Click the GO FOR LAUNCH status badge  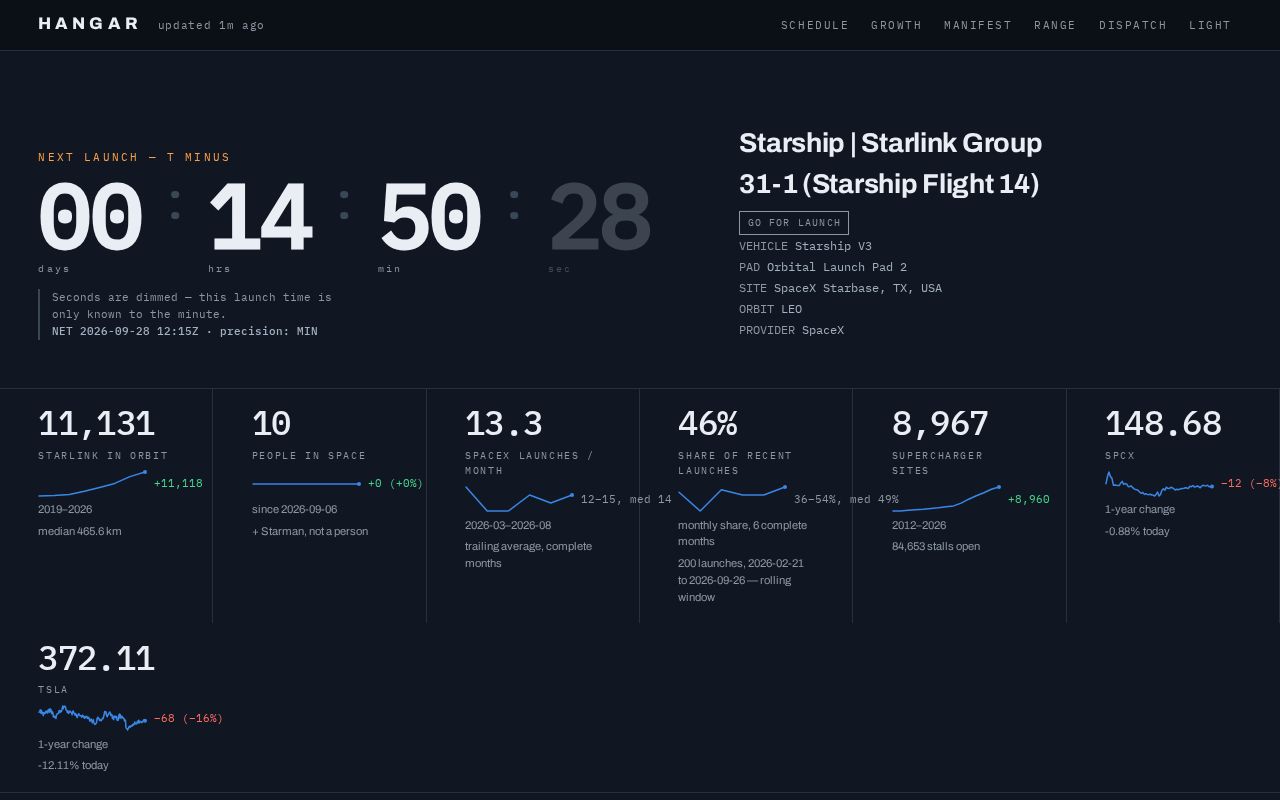[794, 223]
